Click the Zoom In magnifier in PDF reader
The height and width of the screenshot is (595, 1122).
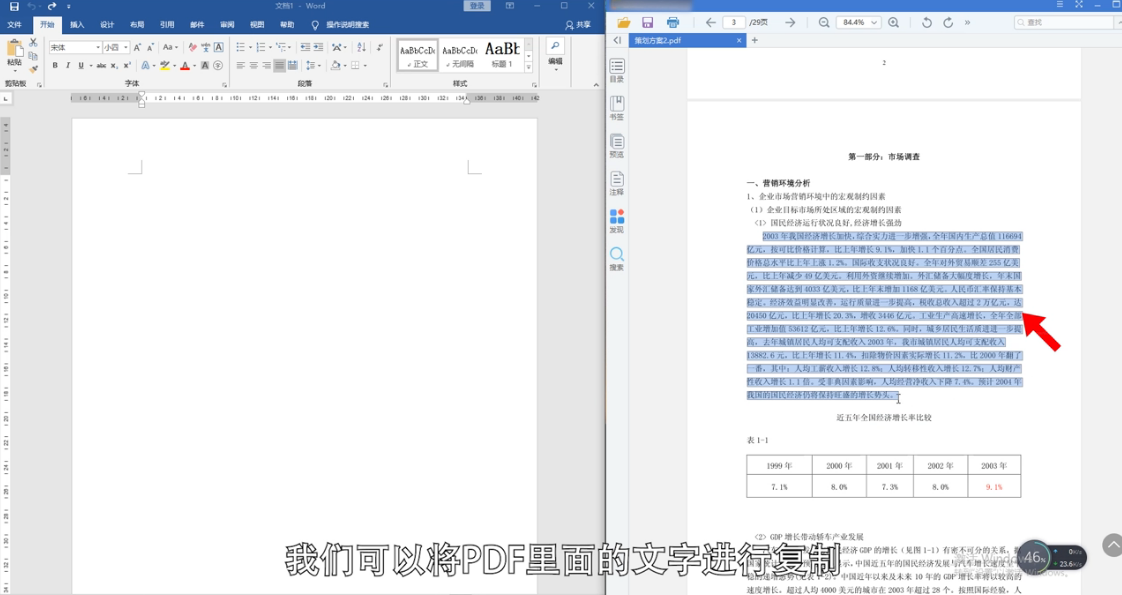[894, 23]
